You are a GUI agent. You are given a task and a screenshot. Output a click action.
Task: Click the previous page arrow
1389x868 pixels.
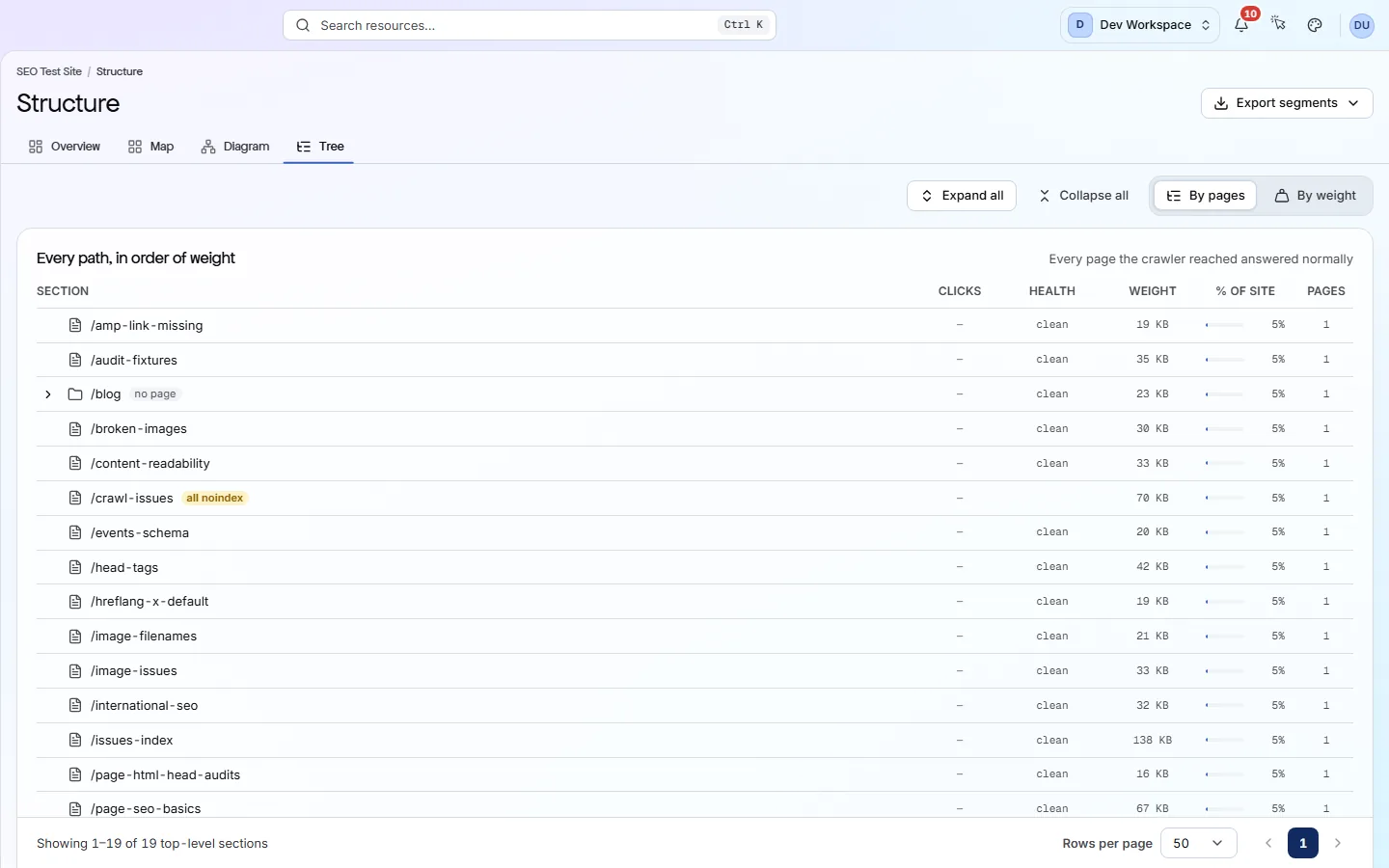[x=1268, y=843]
